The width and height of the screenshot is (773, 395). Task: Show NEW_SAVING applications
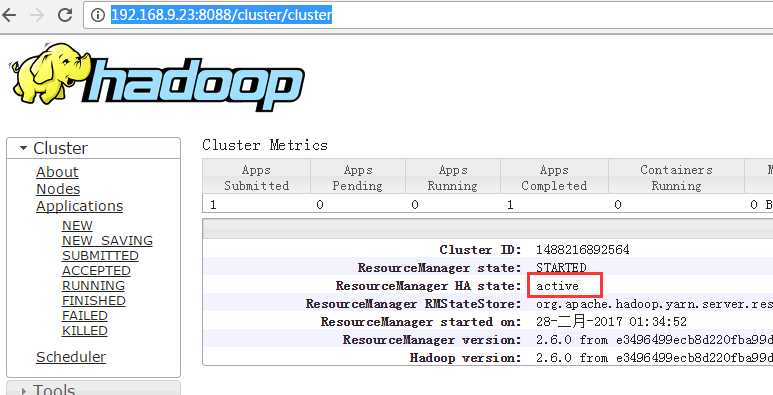click(x=107, y=241)
